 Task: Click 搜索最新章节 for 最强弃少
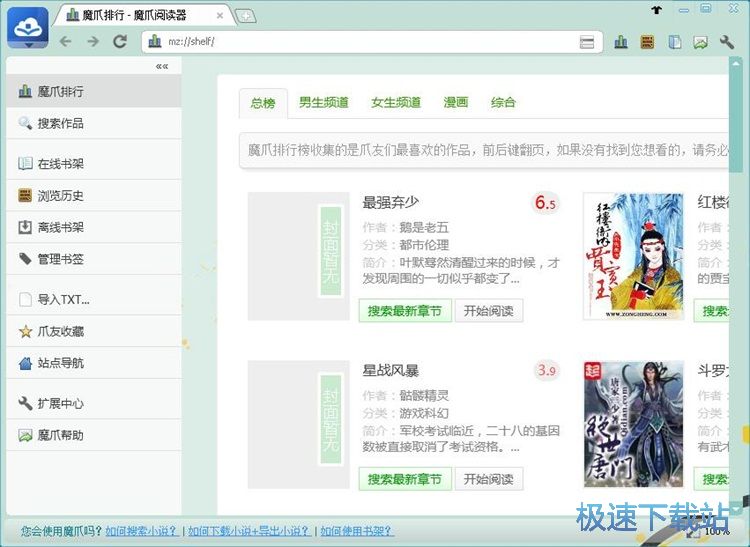(x=404, y=311)
